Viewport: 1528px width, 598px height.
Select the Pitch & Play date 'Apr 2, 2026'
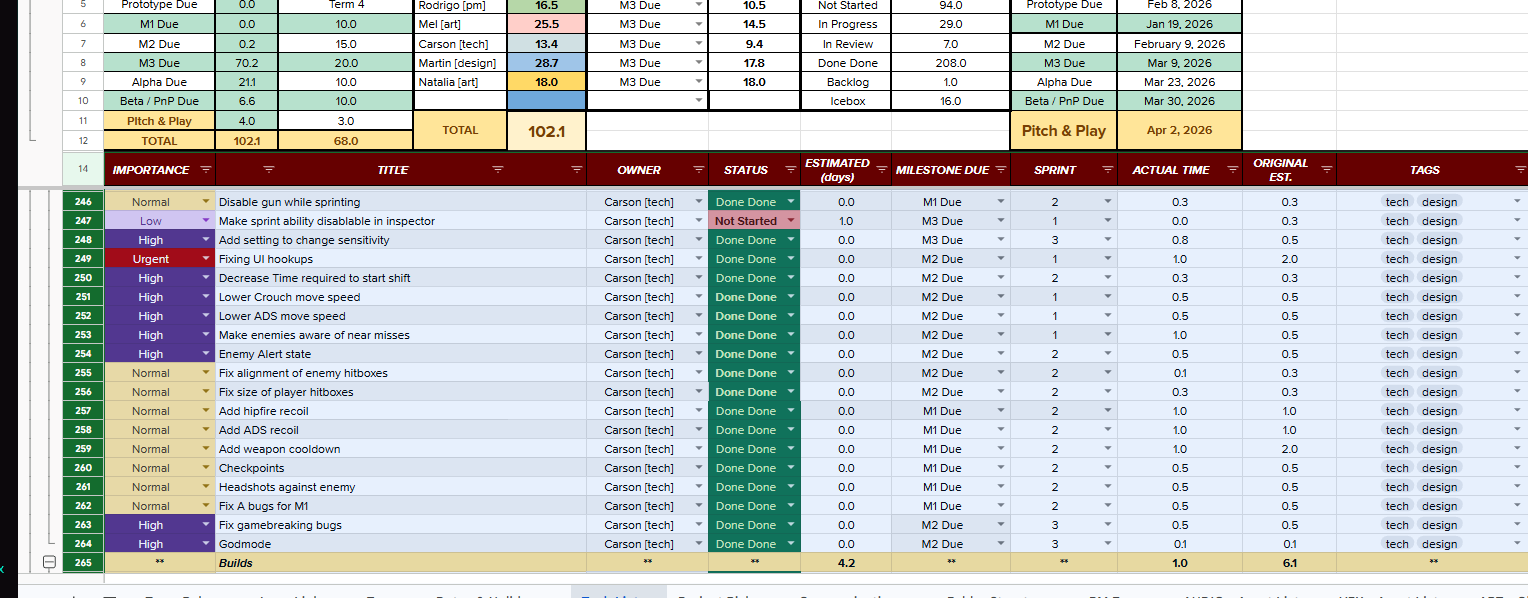click(1179, 130)
